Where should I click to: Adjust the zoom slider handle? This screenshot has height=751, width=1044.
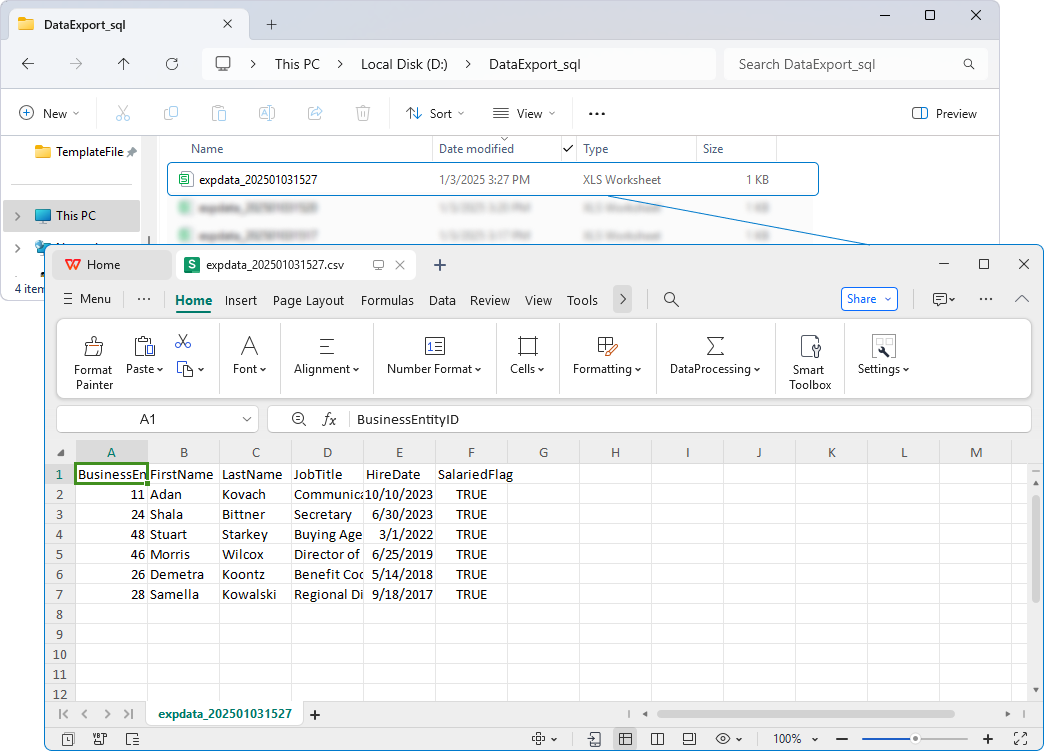pos(915,739)
